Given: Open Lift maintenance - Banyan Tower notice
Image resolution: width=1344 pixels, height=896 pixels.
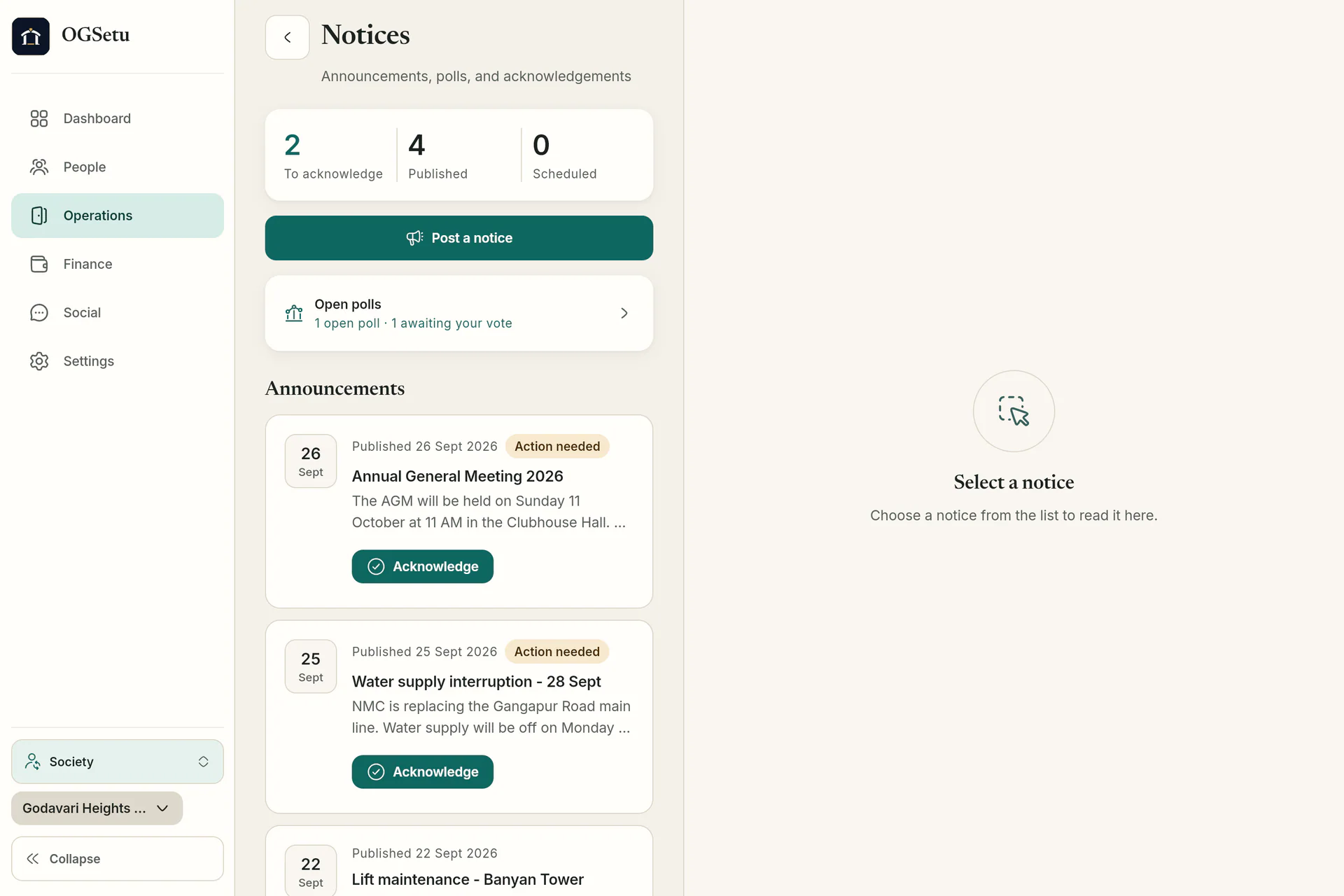Looking at the screenshot, I should pyautogui.click(x=468, y=879).
